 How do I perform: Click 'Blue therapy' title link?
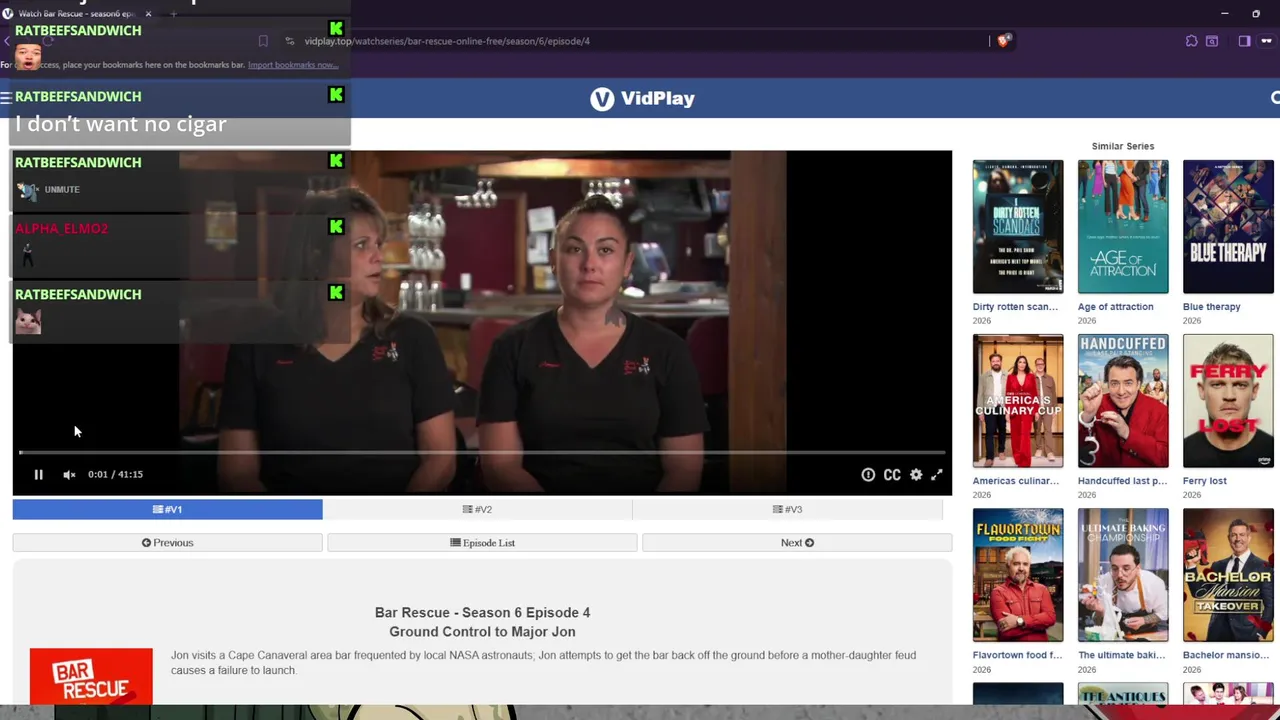point(1211,307)
